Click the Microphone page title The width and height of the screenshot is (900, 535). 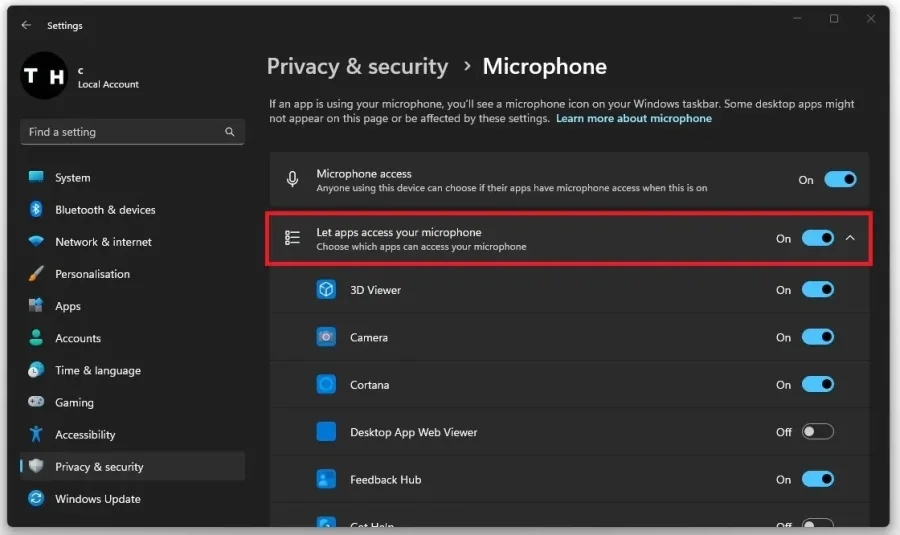tap(544, 67)
